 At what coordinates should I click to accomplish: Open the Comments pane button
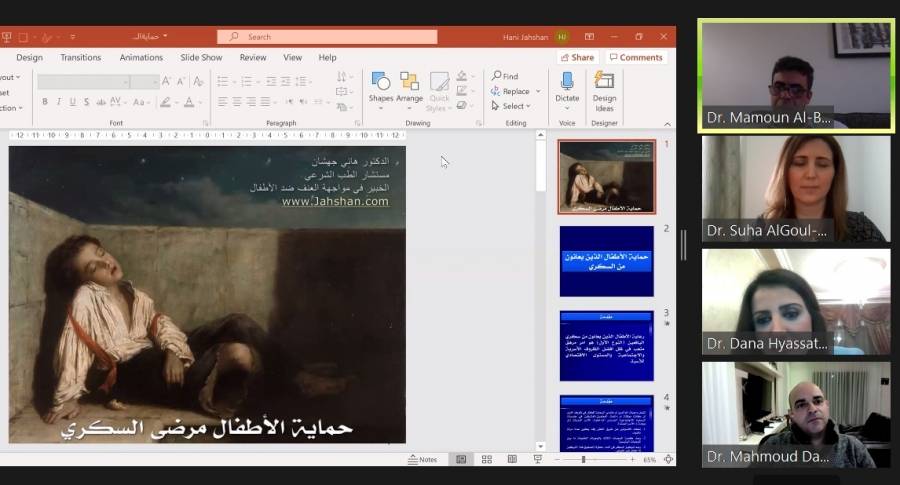(636, 58)
